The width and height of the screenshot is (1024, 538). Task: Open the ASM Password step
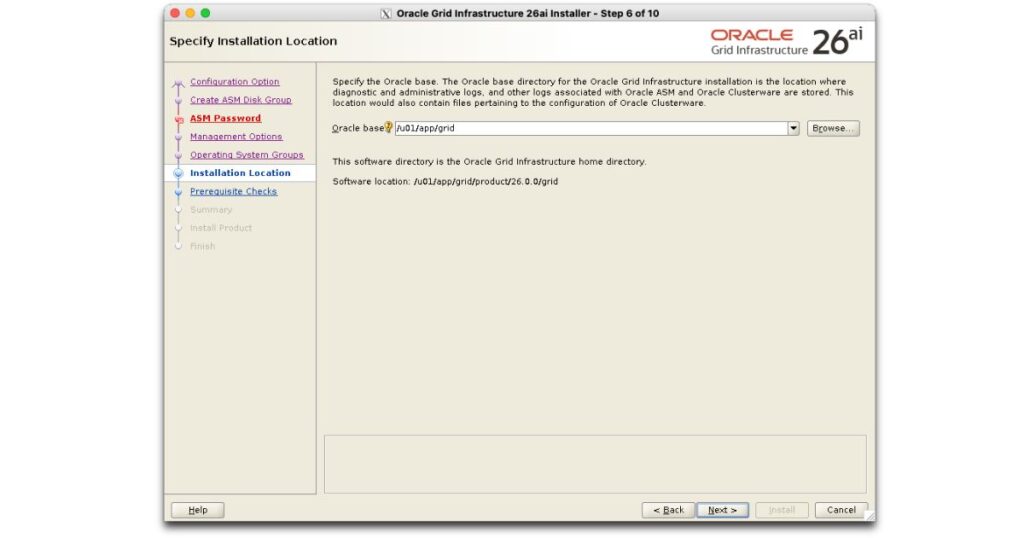225,118
